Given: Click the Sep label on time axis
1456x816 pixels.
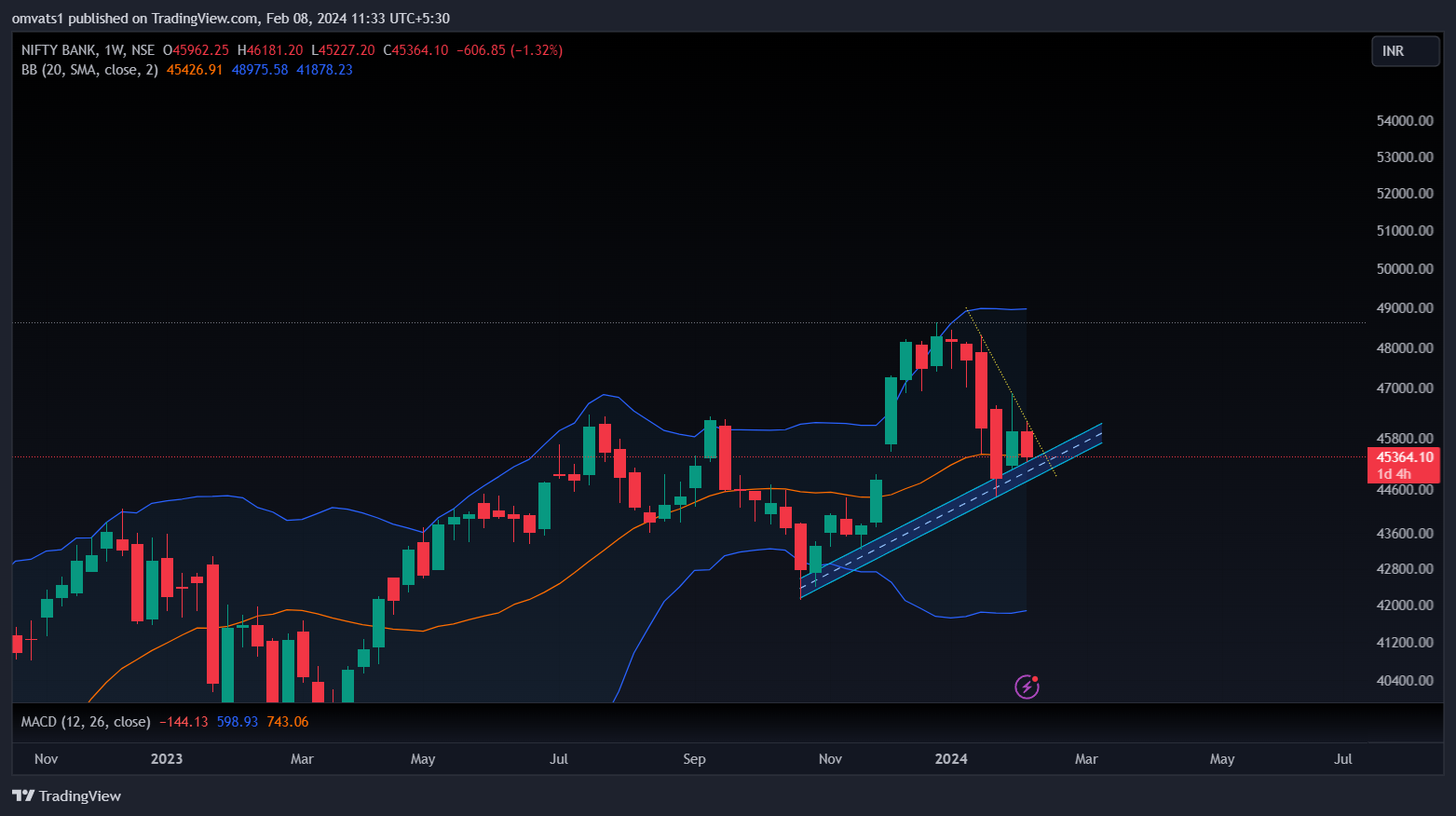Looking at the screenshot, I should coord(694,758).
